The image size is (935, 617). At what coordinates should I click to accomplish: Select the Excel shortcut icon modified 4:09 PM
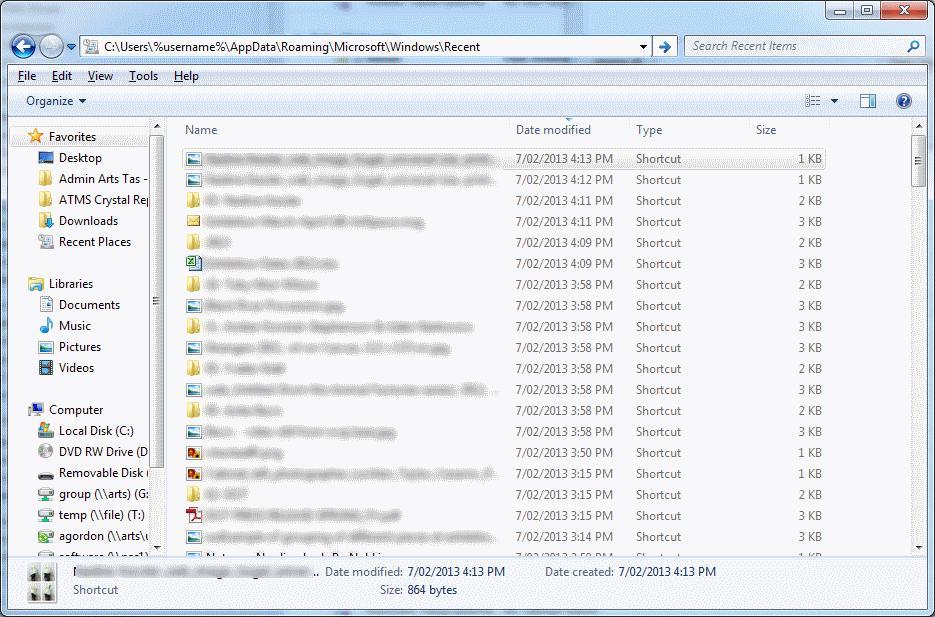[194, 263]
